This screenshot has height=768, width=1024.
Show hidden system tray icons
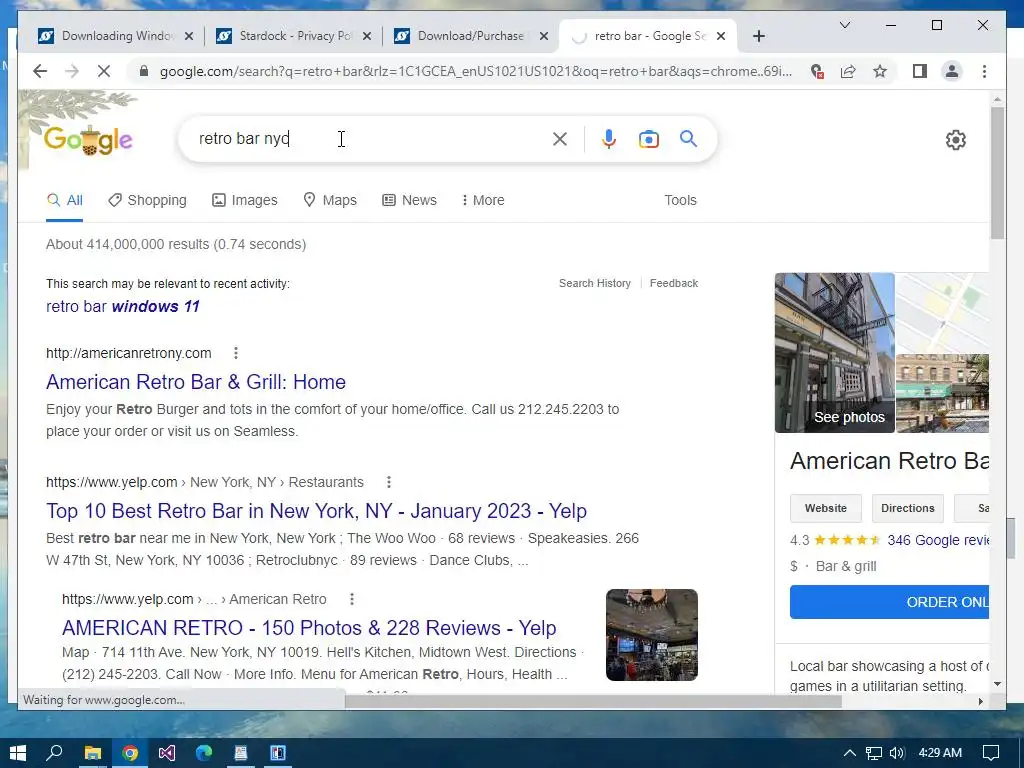pyautogui.click(x=850, y=753)
